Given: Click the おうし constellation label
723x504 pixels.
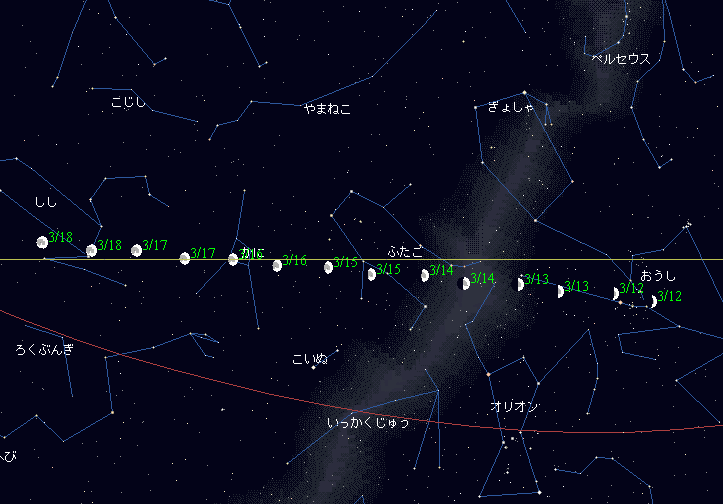Looking at the screenshot, I should pyautogui.click(x=658, y=275).
